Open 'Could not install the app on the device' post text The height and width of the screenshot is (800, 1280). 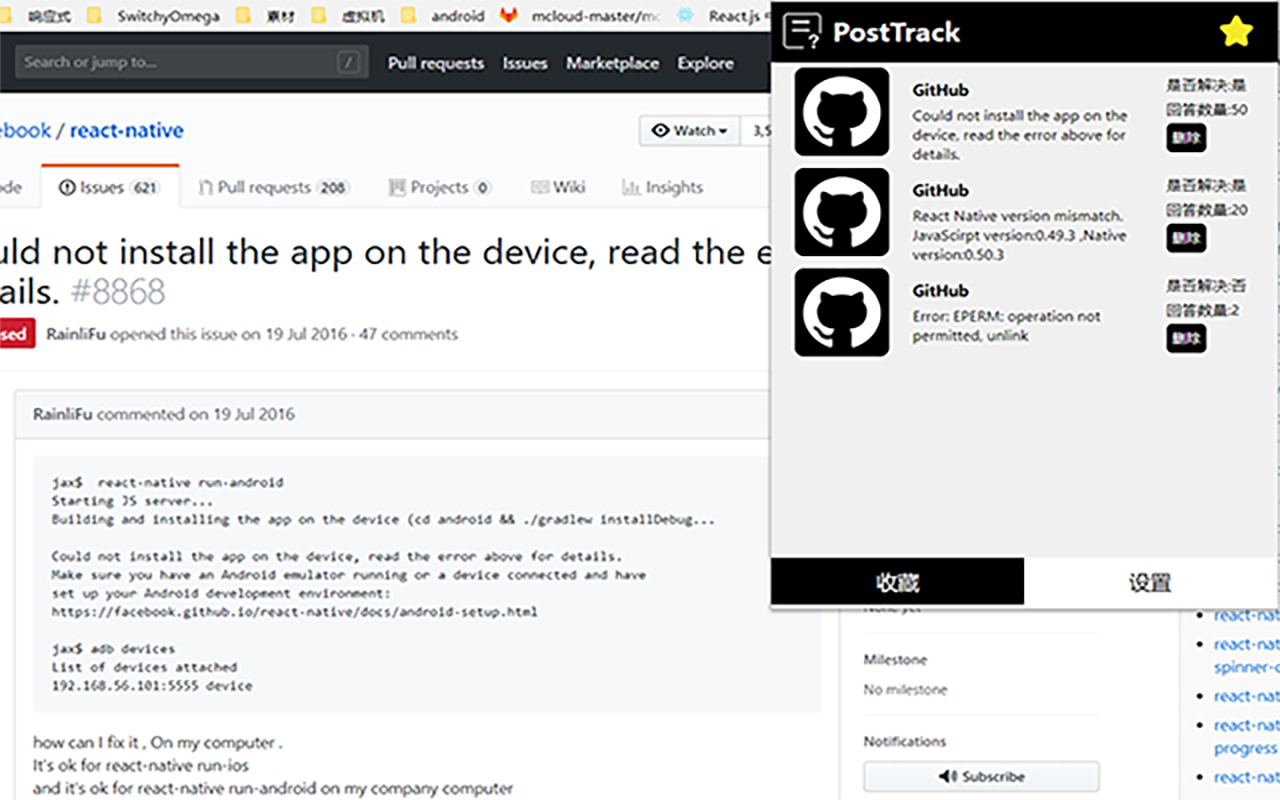1019,135
